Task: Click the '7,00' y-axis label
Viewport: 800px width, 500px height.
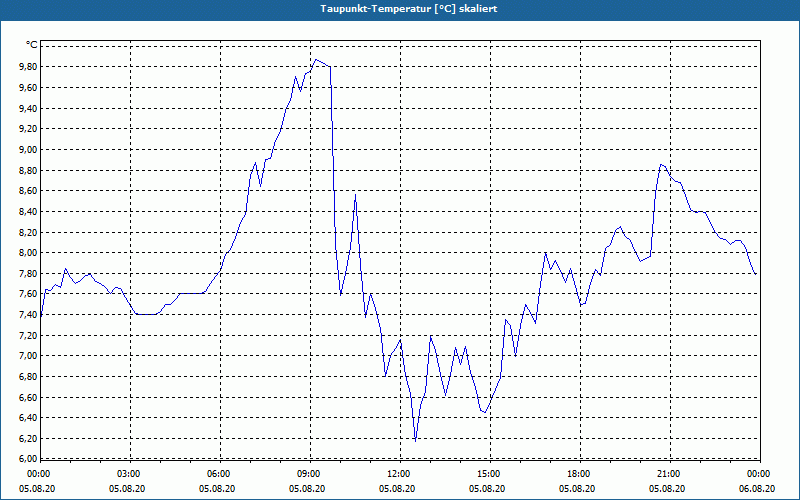Action: point(29,356)
